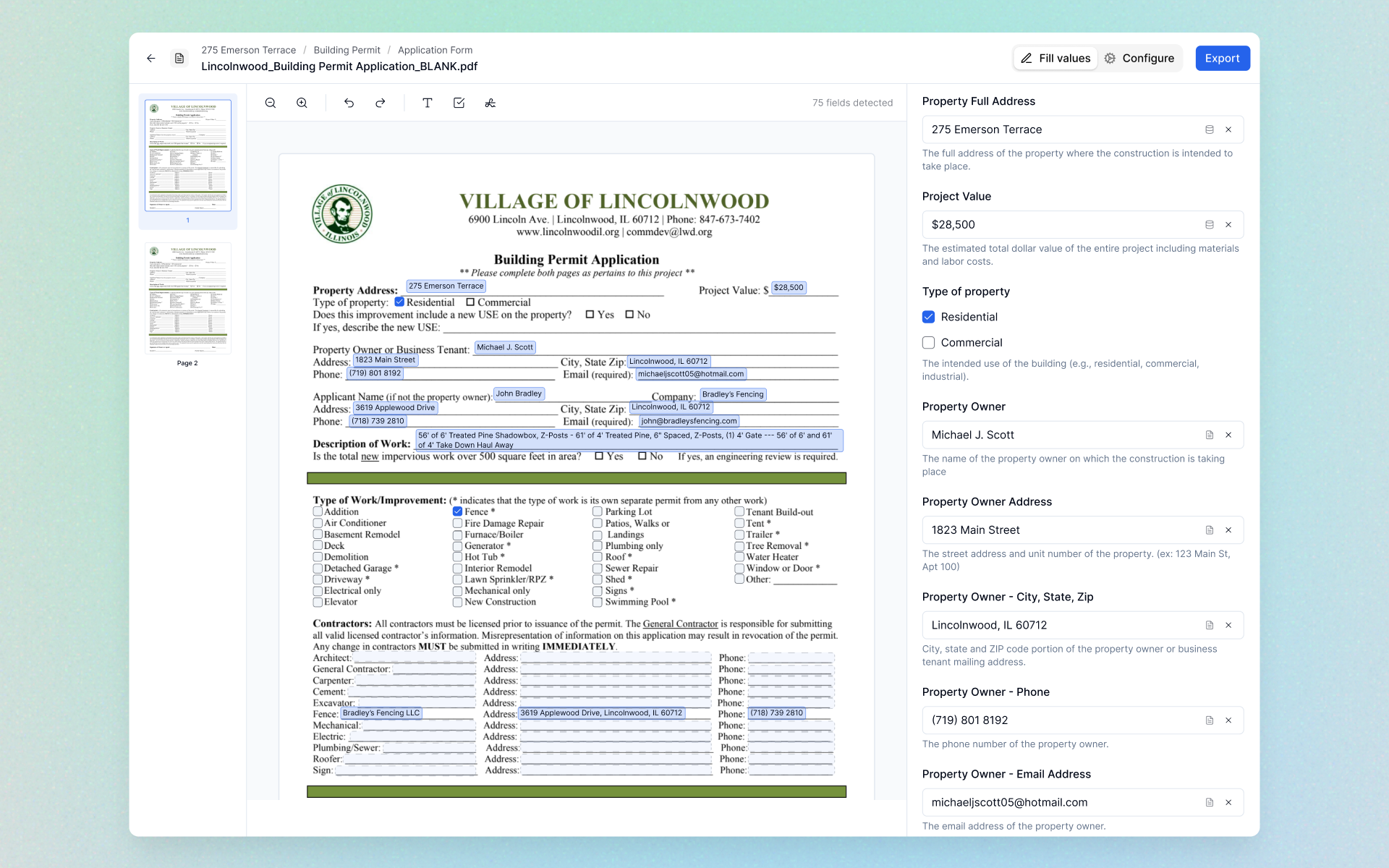Select Page 2 thumbnail
Image resolution: width=1389 pixels, height=868 pixels.
[x=188, y=298]
